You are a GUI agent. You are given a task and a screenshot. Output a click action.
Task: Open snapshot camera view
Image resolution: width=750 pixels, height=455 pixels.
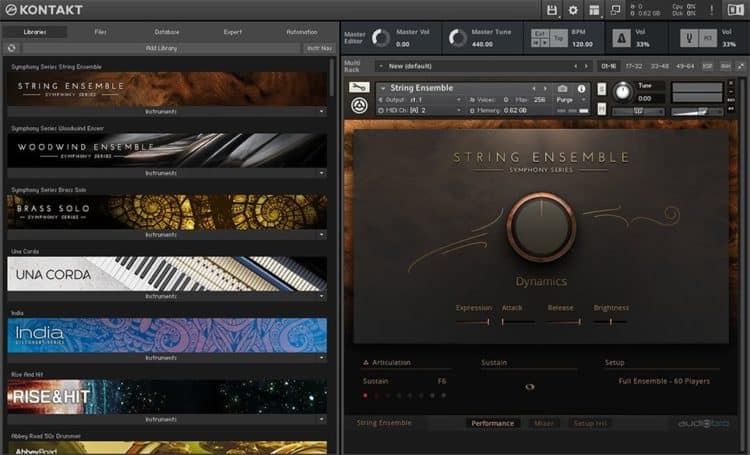(562, 89)
